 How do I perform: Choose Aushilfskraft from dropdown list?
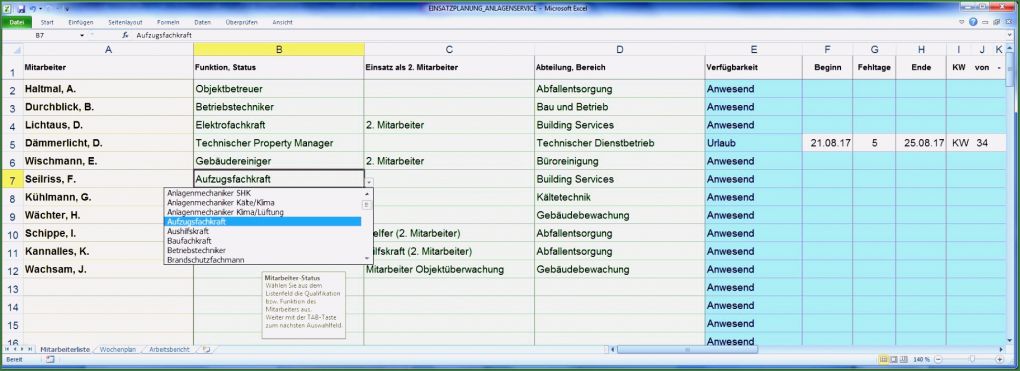click(187, 231)
